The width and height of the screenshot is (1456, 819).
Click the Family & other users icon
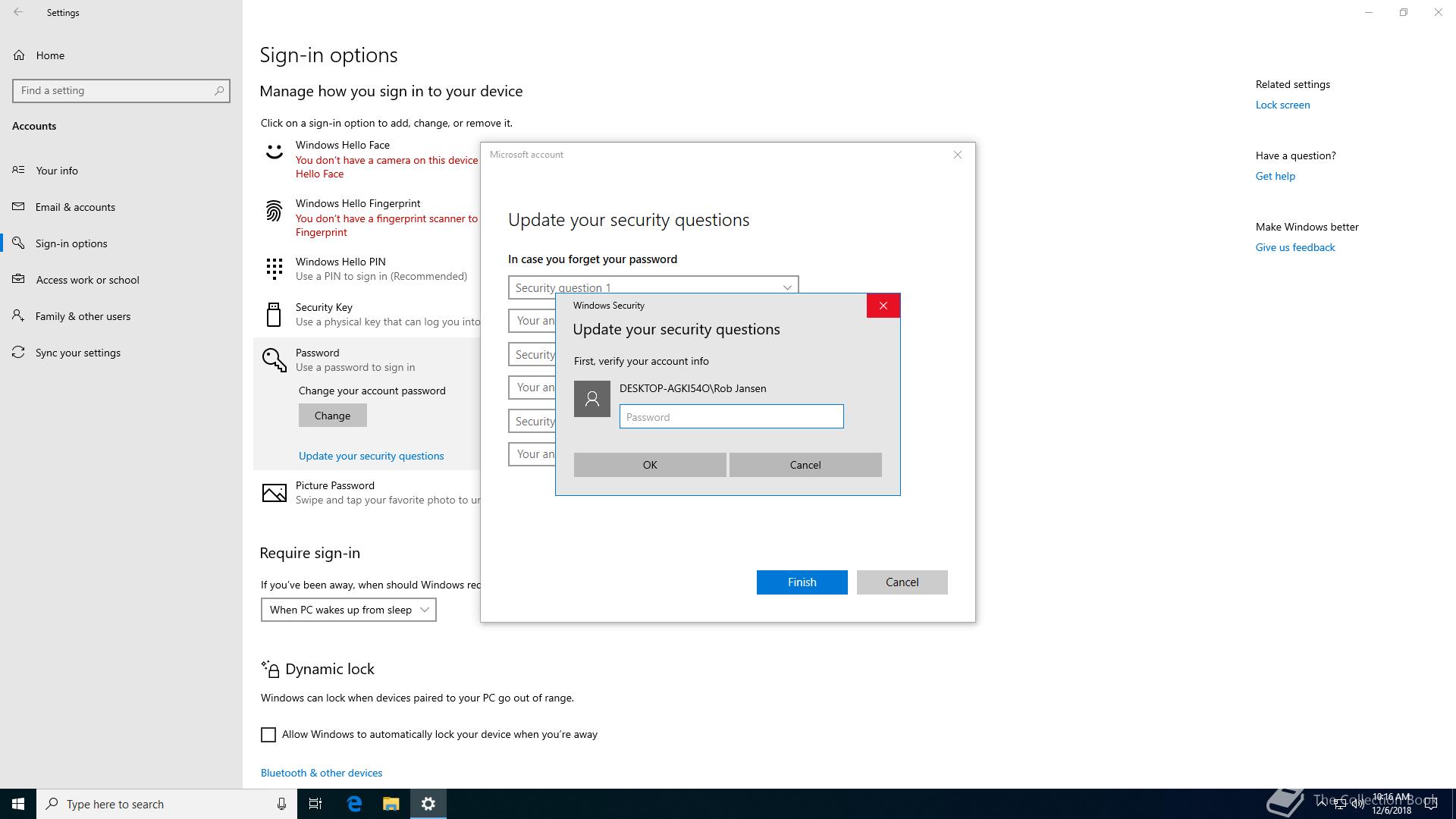click(19, 315)
